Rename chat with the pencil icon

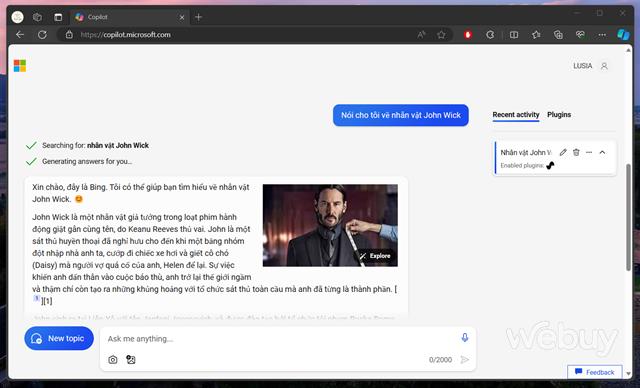[563, 152]
